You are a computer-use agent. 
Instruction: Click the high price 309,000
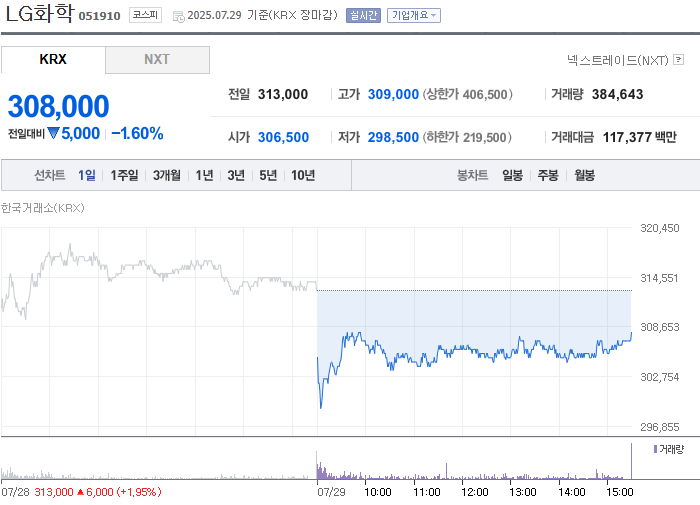(393, 94)
